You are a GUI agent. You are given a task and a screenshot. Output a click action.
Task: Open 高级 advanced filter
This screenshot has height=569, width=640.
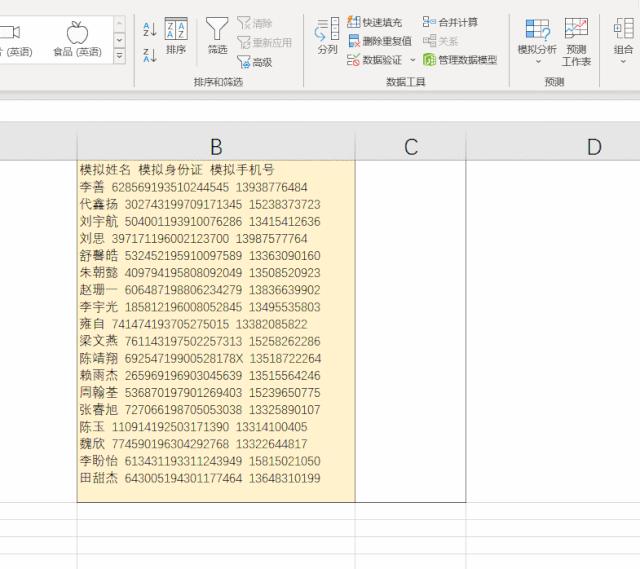255,62
